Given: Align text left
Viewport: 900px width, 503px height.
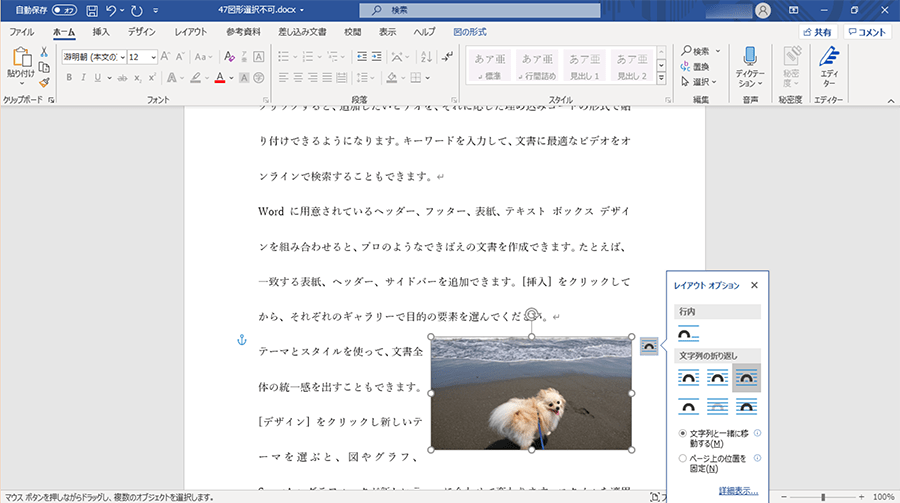Looking at the screenshot, I should click(283, 78).
